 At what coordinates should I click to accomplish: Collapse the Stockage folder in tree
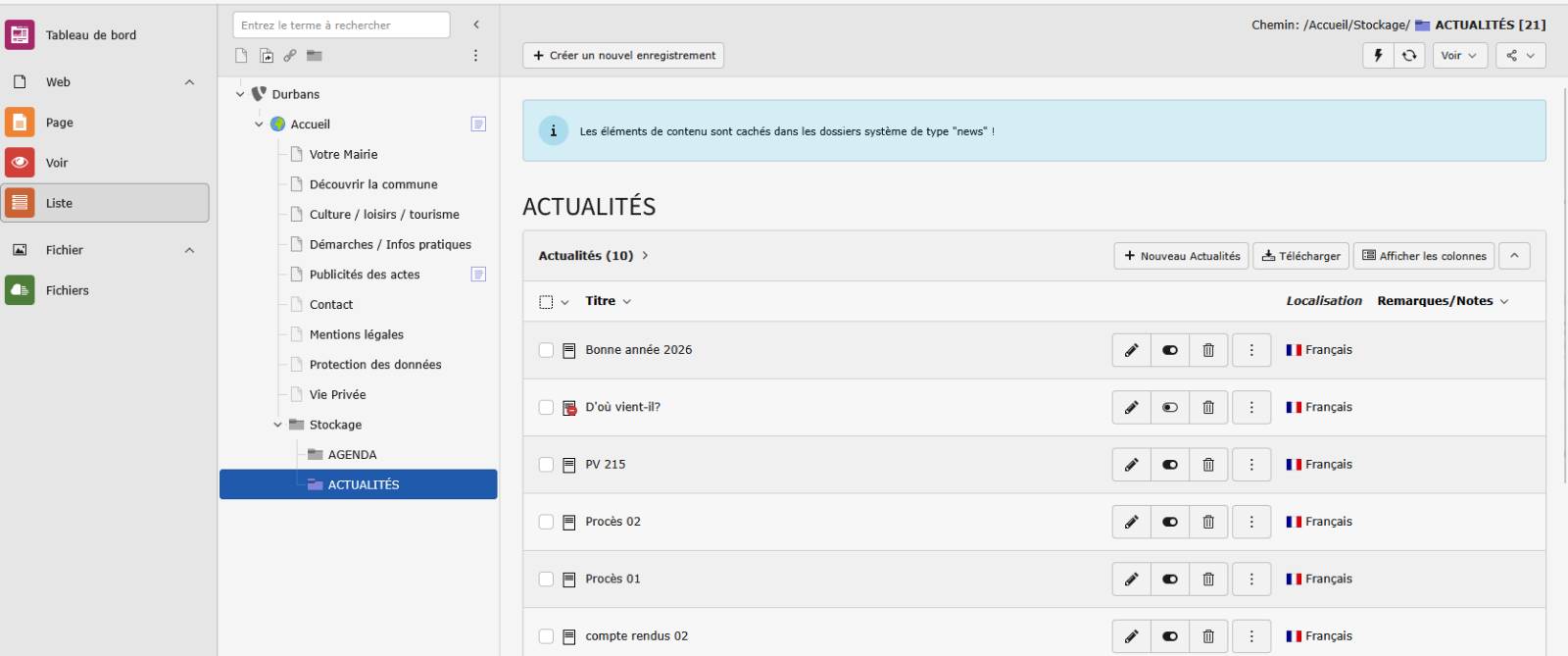click(277, 425)
